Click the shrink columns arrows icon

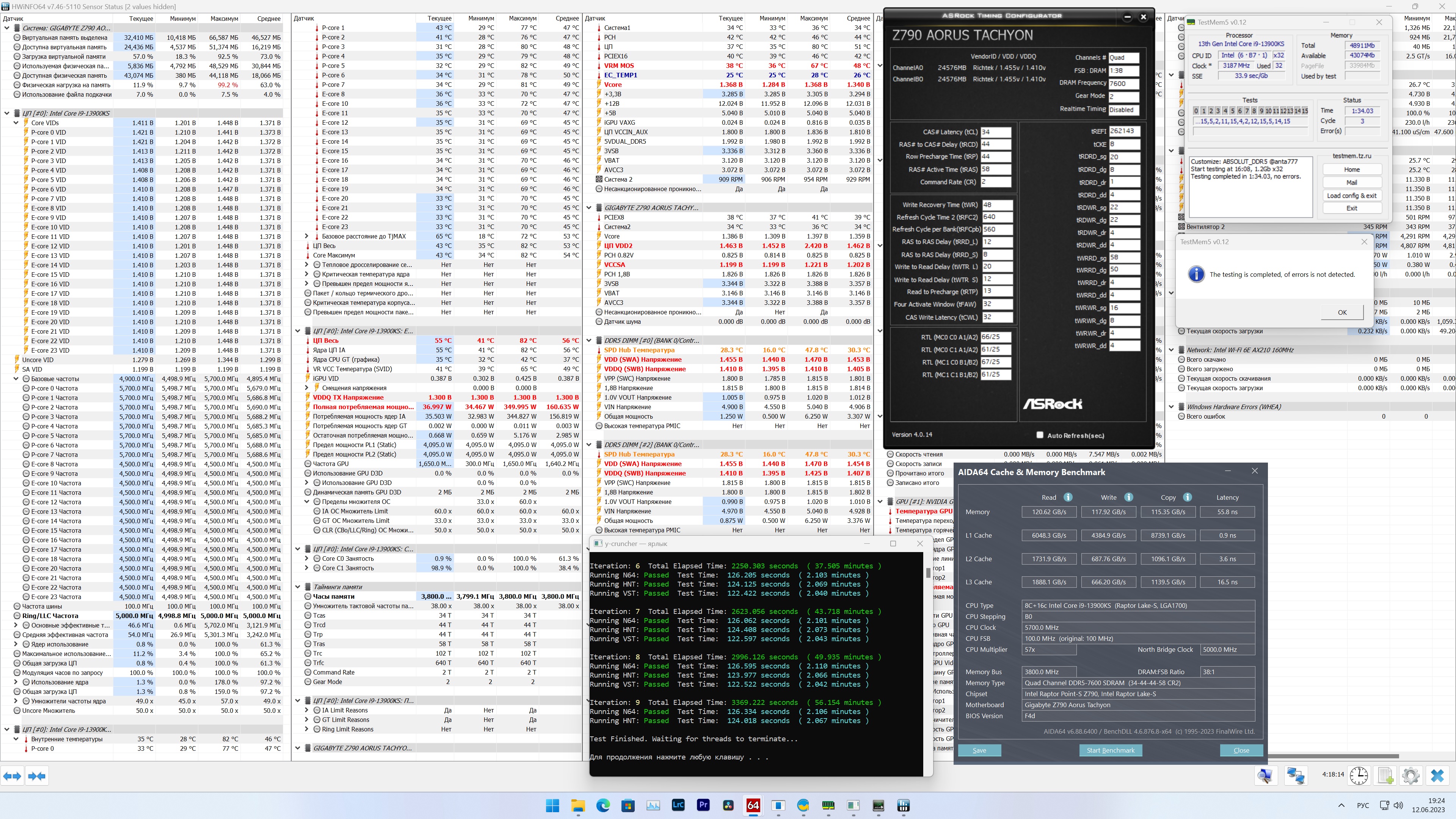coord(37,776)
